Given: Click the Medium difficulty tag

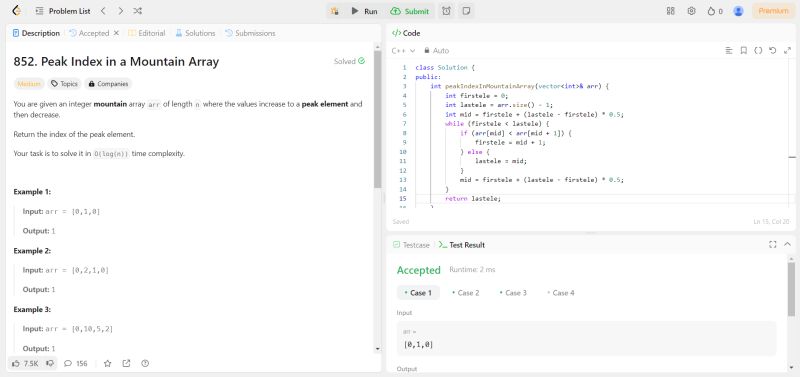Looking at the screenshot, I should coord(28,84).
